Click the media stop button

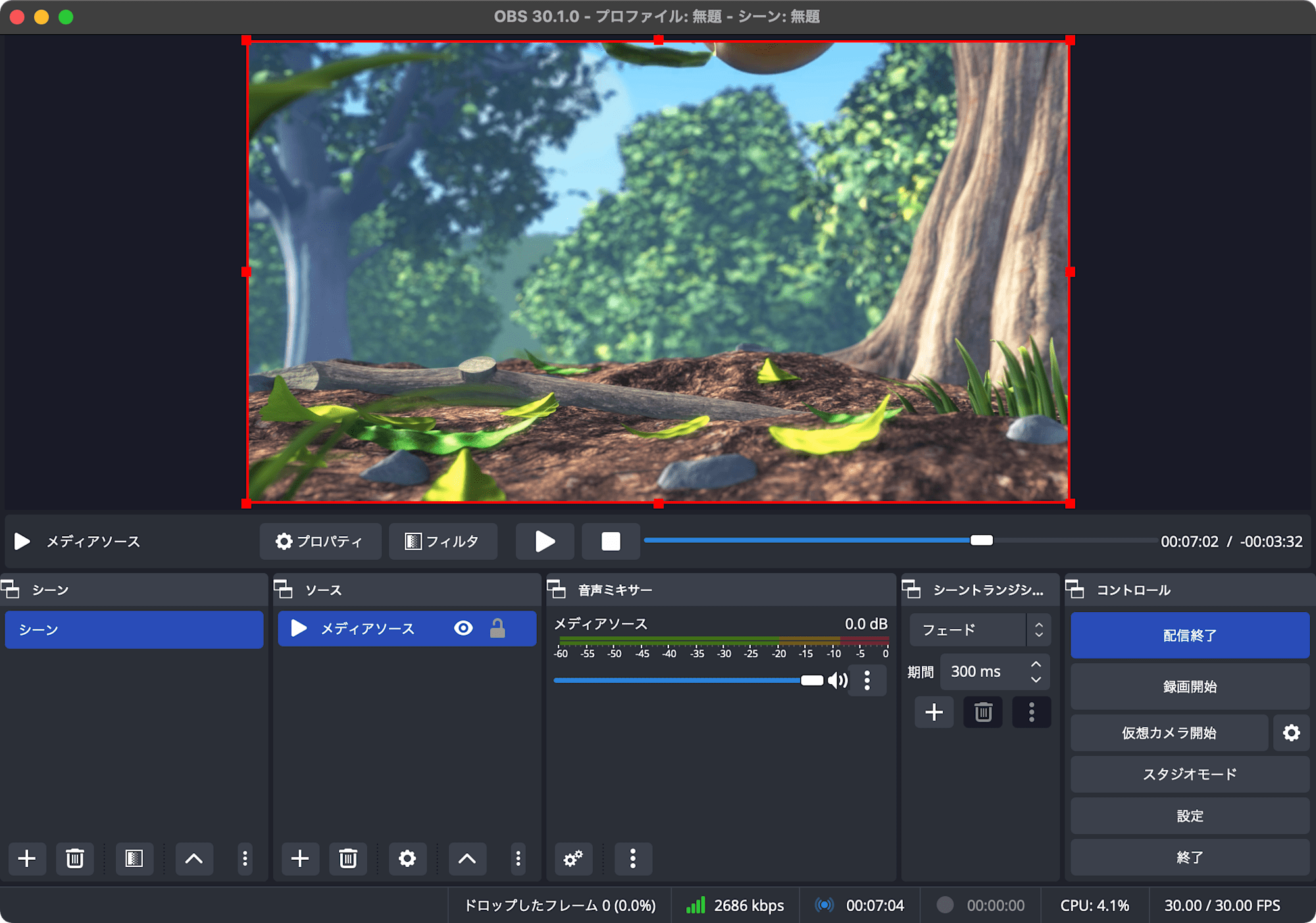pyautogui.click(x=611, y=541)
